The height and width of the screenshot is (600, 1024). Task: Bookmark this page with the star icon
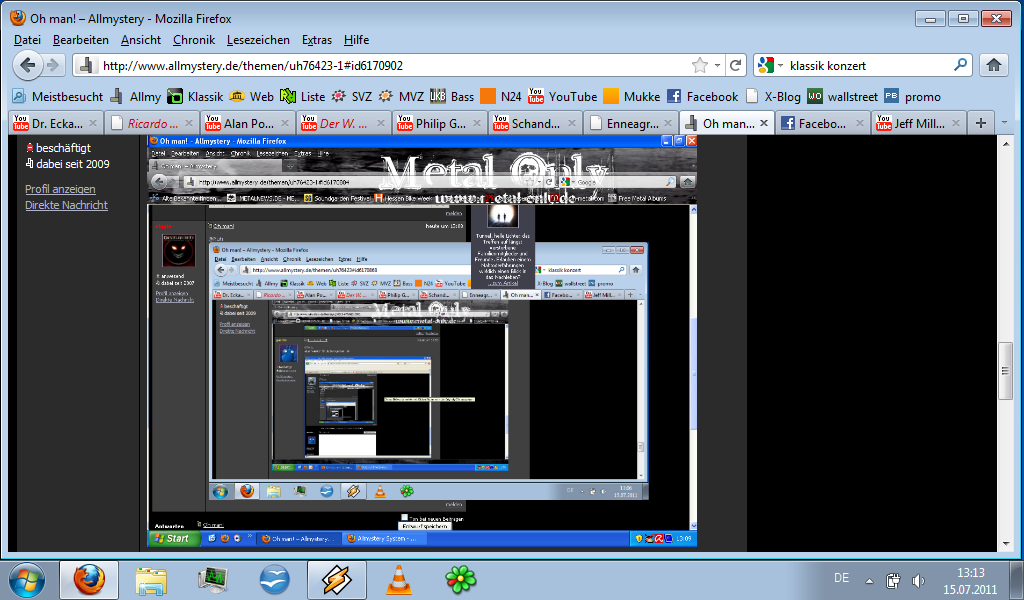pos(699,65)
